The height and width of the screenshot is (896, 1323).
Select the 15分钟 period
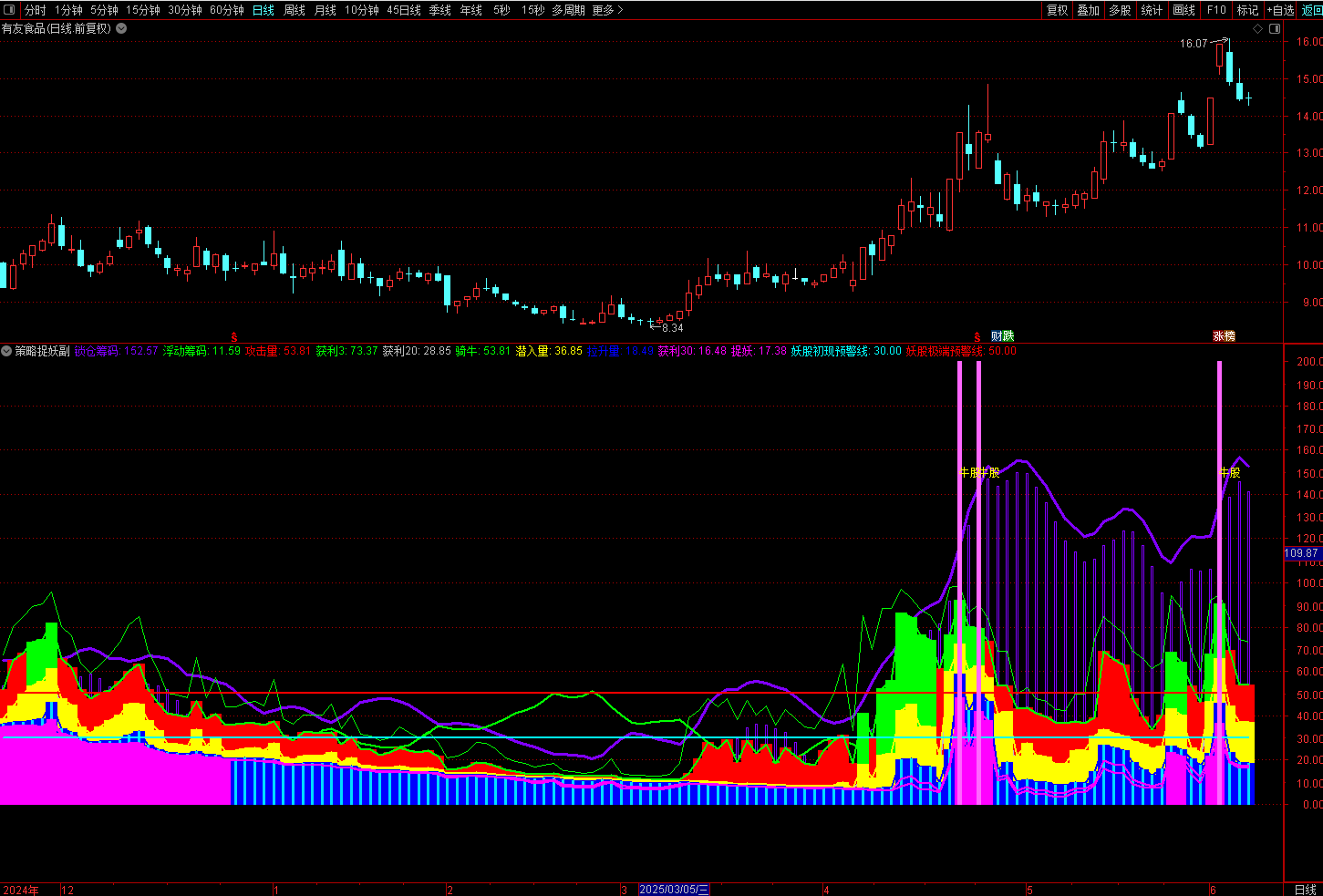(x=143, y=10)
